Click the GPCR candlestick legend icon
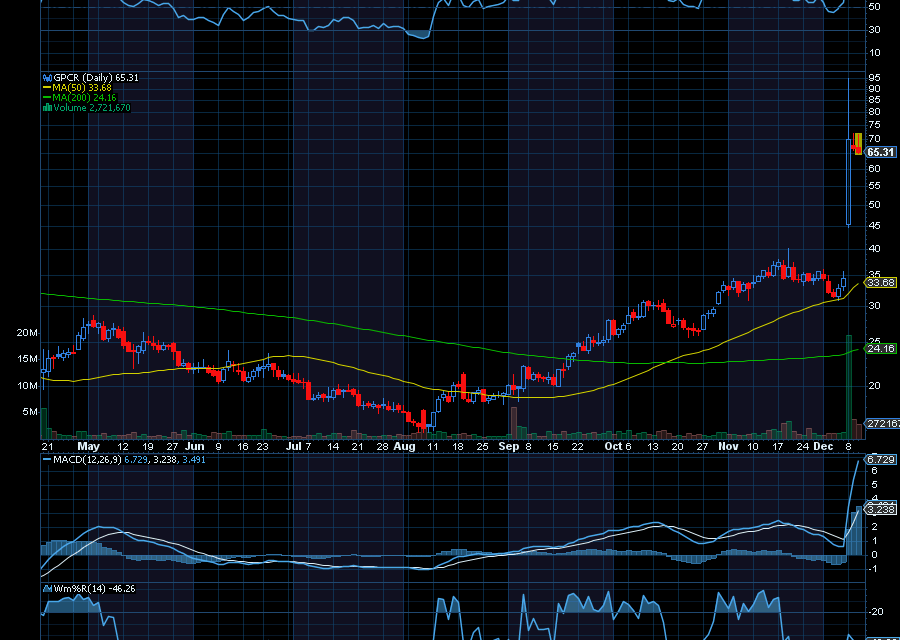Screen dimensions: 900x640 pos(46,77)
